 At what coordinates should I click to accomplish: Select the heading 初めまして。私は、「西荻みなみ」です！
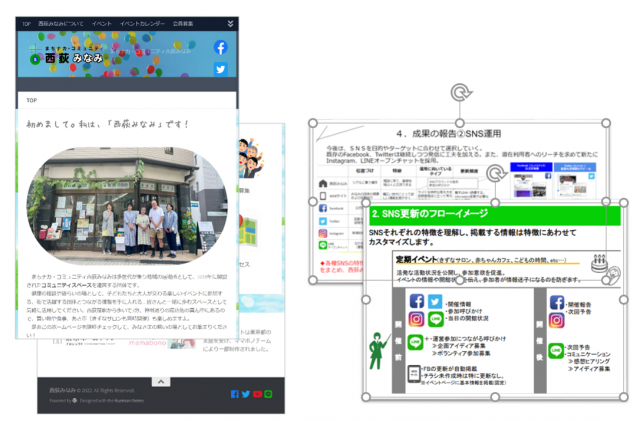(107, 124)
